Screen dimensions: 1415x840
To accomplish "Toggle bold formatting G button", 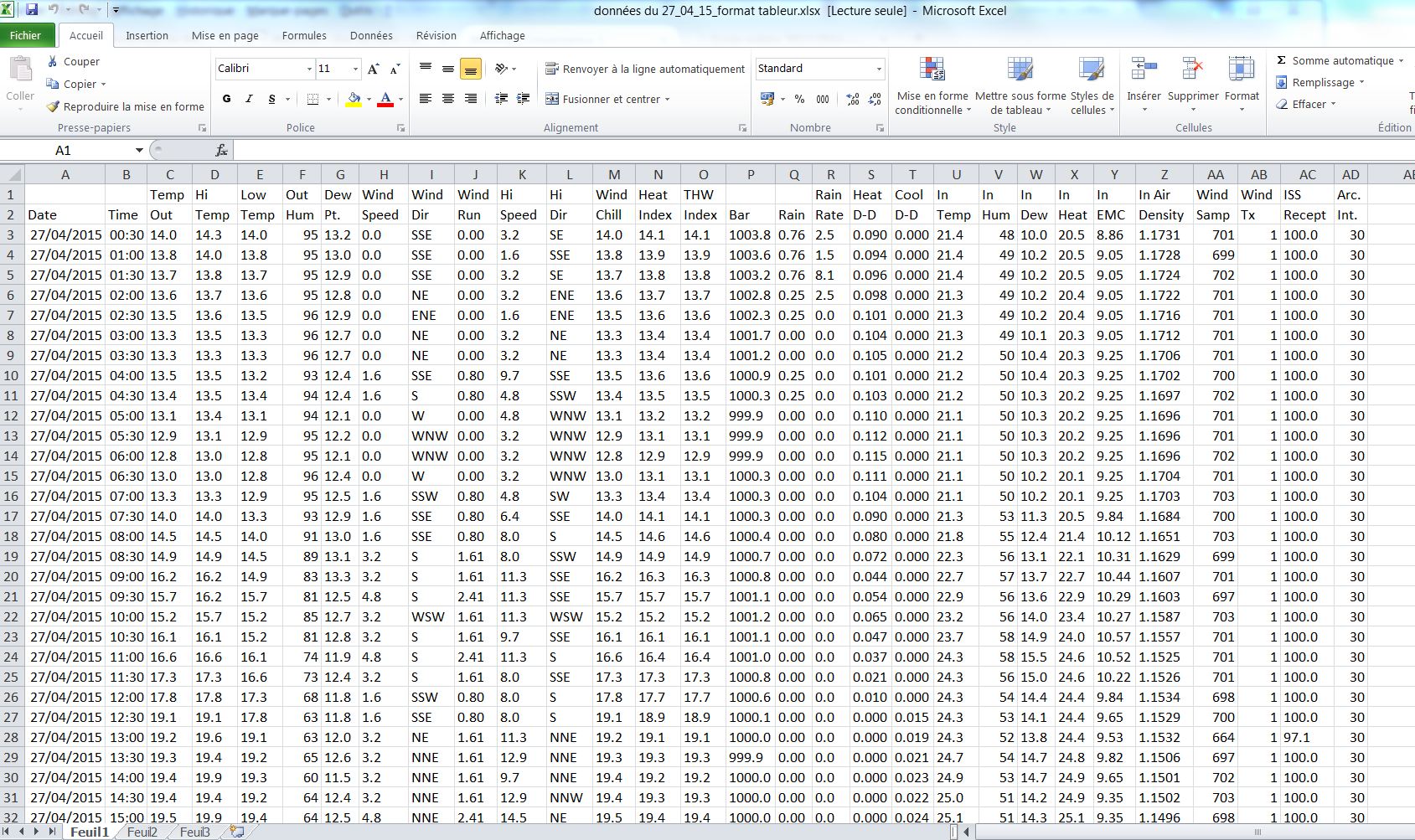I will click(226, 99).
